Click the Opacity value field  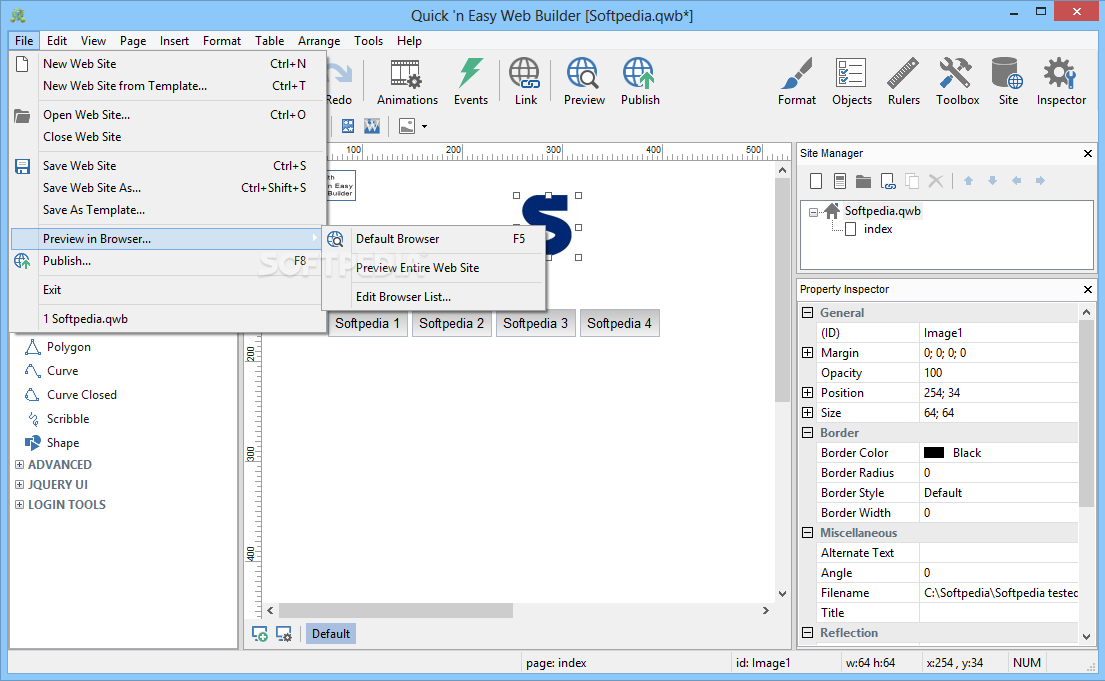click(999, 373)
